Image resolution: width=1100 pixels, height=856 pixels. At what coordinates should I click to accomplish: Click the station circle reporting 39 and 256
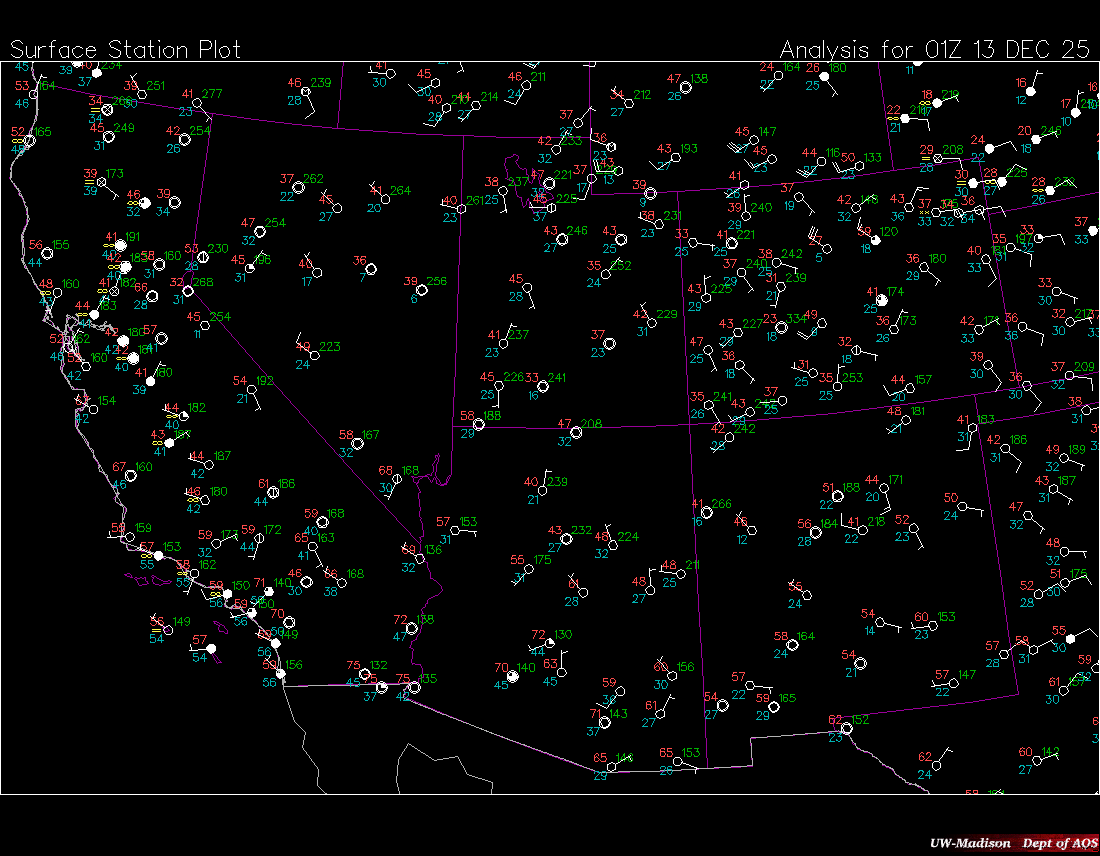(x=422, y=290)
